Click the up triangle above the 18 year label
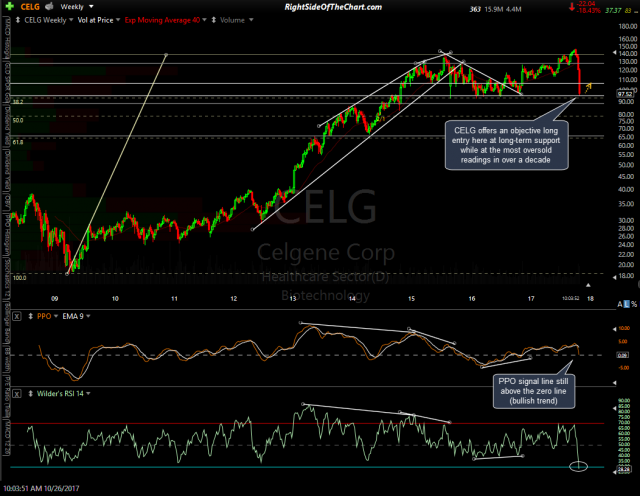Viewport: 640px width, 496px height. tap(588, 285)
